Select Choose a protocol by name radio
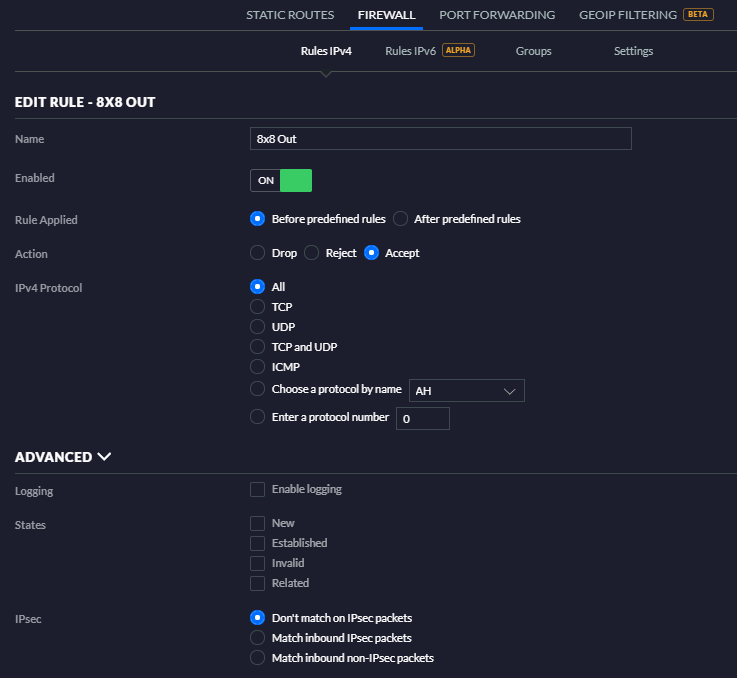Screen dimensions: 737x678 (x=257, y=389)
